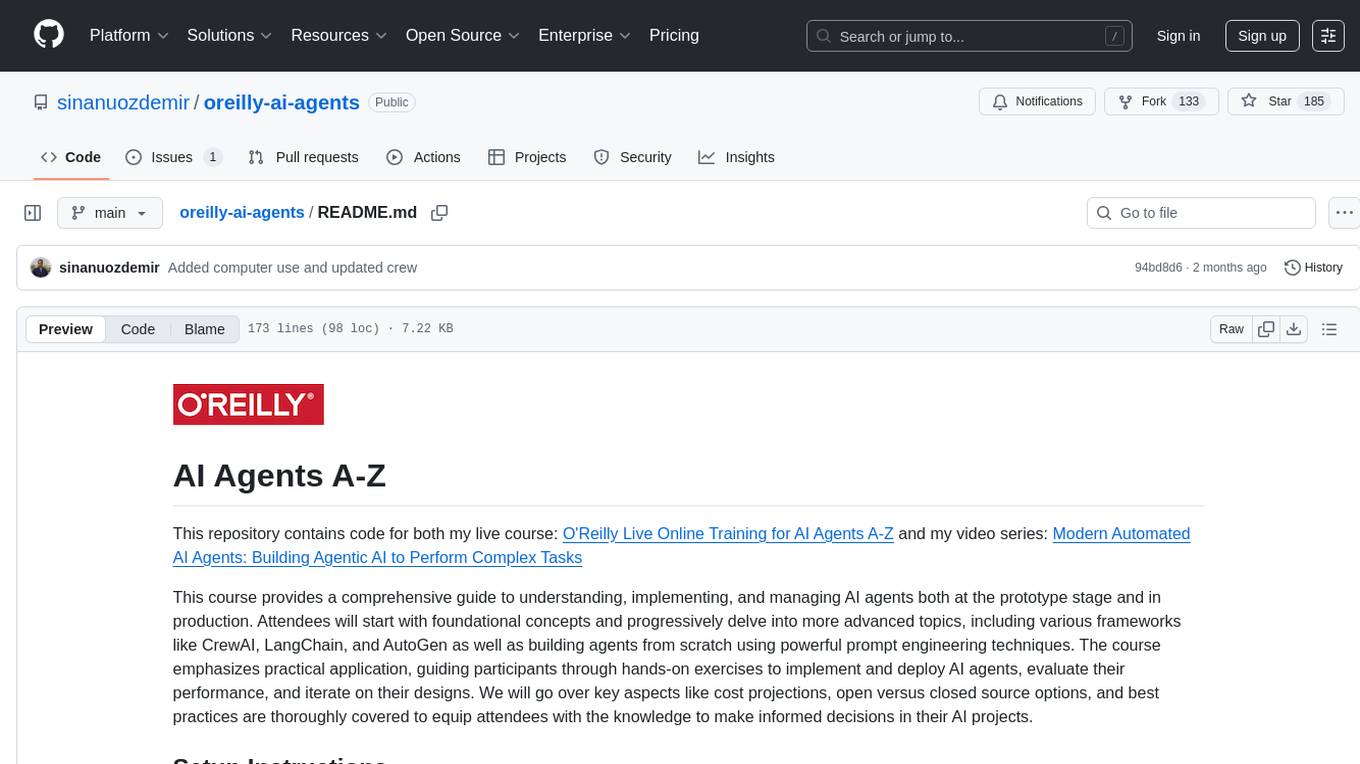Open sinanuozdemir owner profile link

(124, 102)
